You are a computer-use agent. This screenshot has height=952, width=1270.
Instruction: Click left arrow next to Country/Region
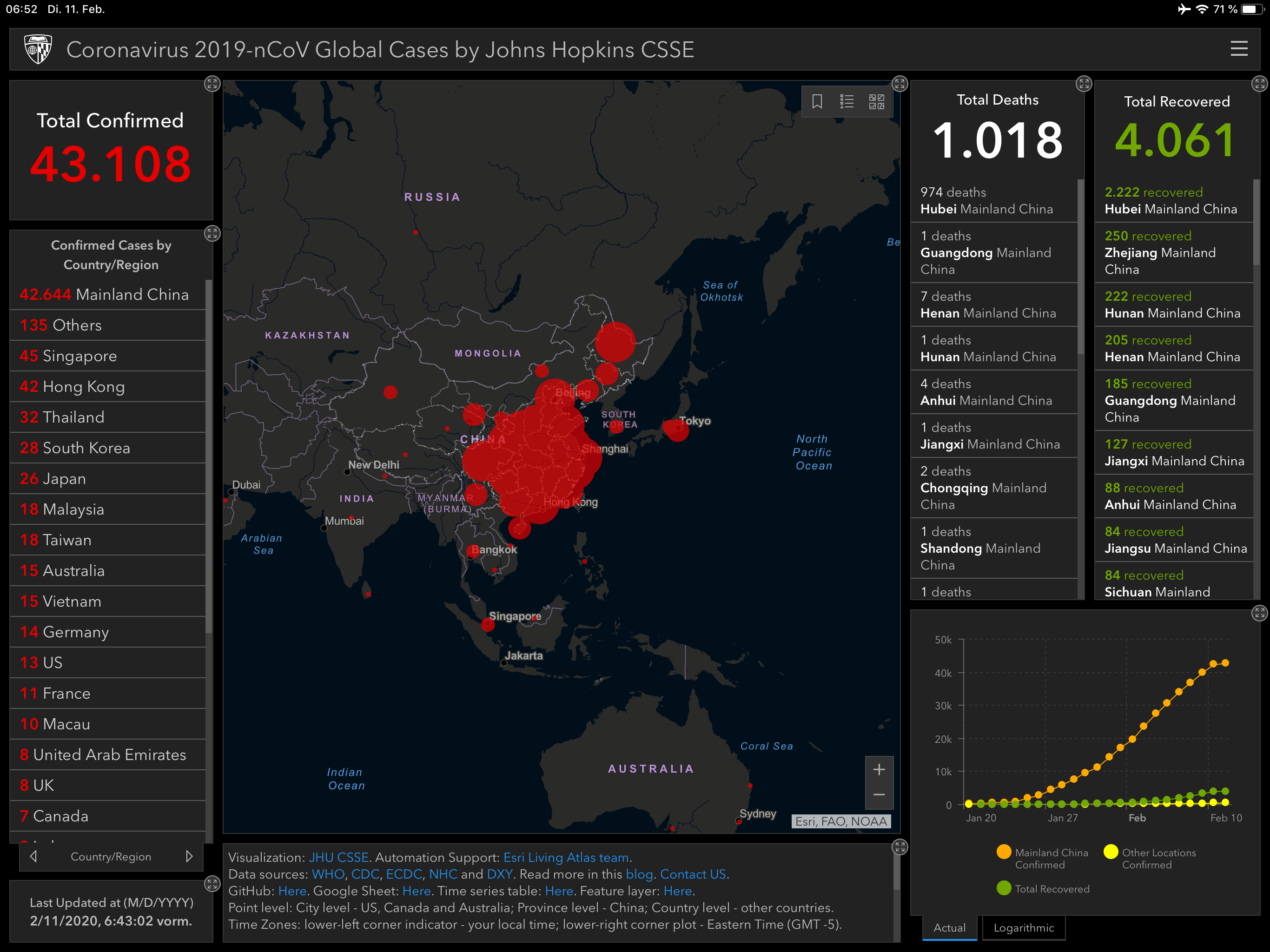click(33, 856)
